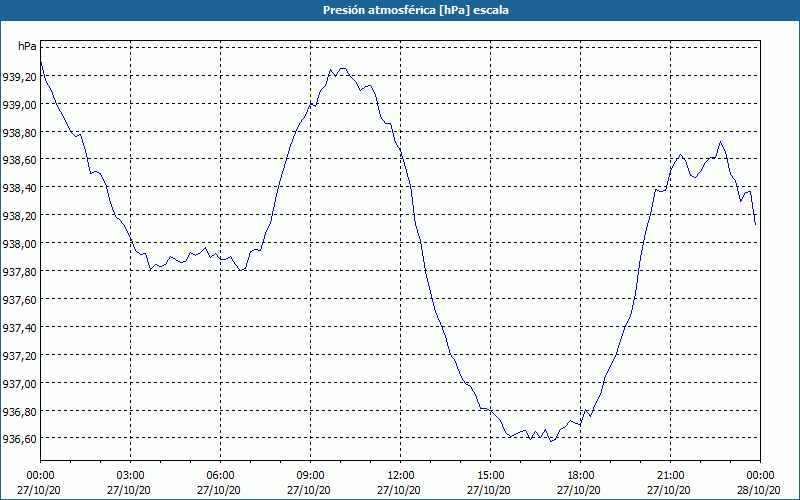Select the 937,00 y-axis value
Viewport: 800px width, 500px height.
coord(19,384)
